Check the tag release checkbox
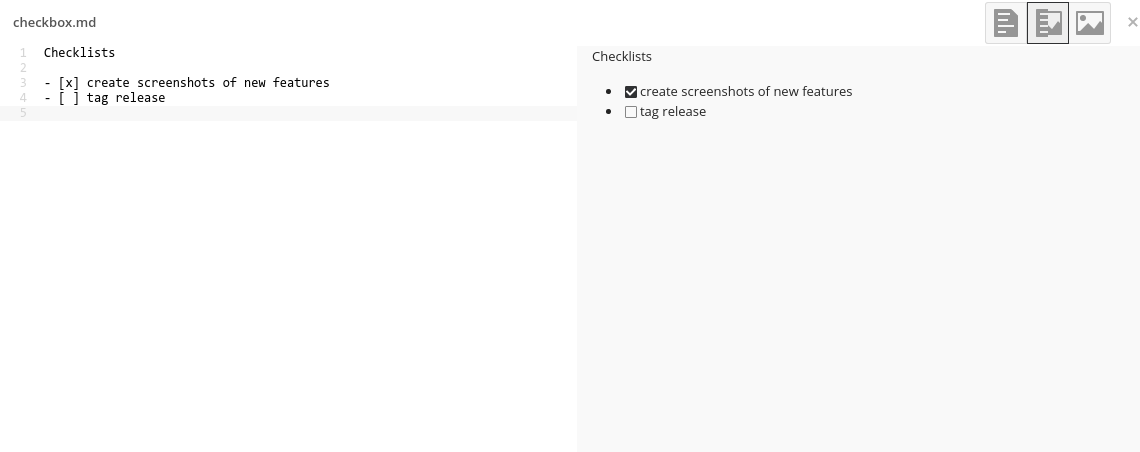Screen dimensions: 1140x452 point(630,112)
